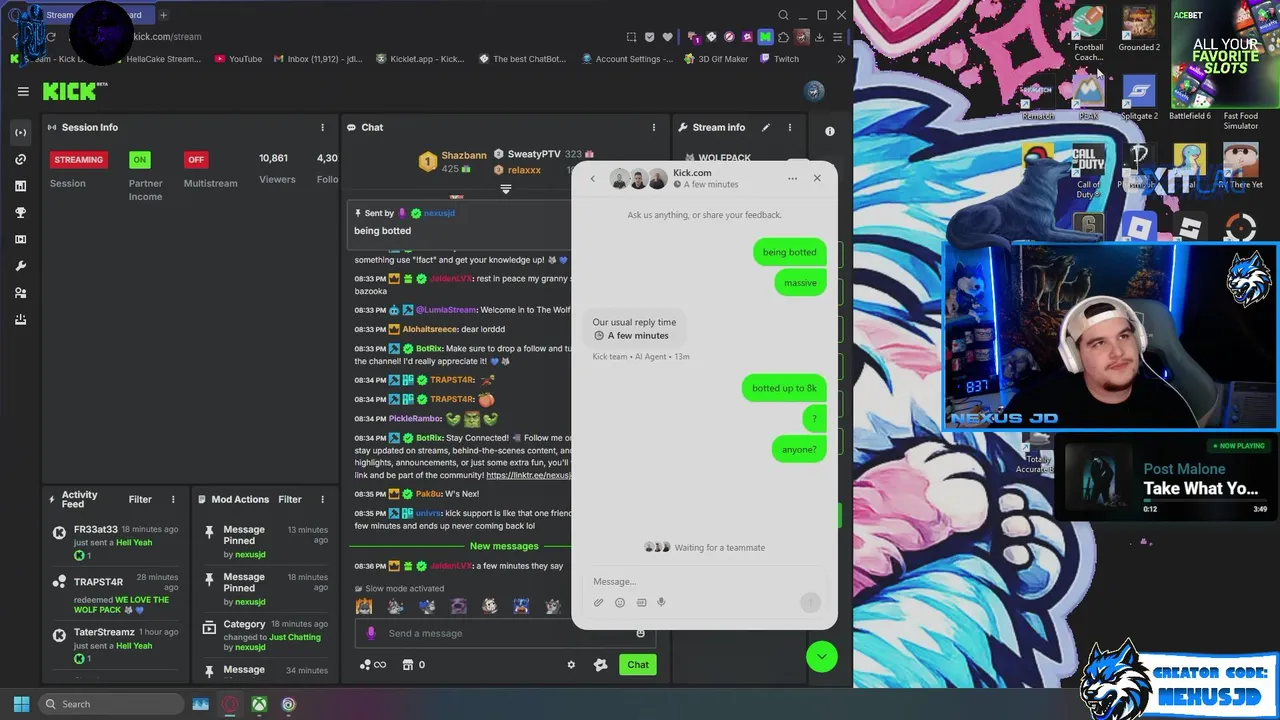Image resolution: width=1280 pixels, height=720 pixels.
Task: Open emoji picker in support chat
Action: coord(620,603)
